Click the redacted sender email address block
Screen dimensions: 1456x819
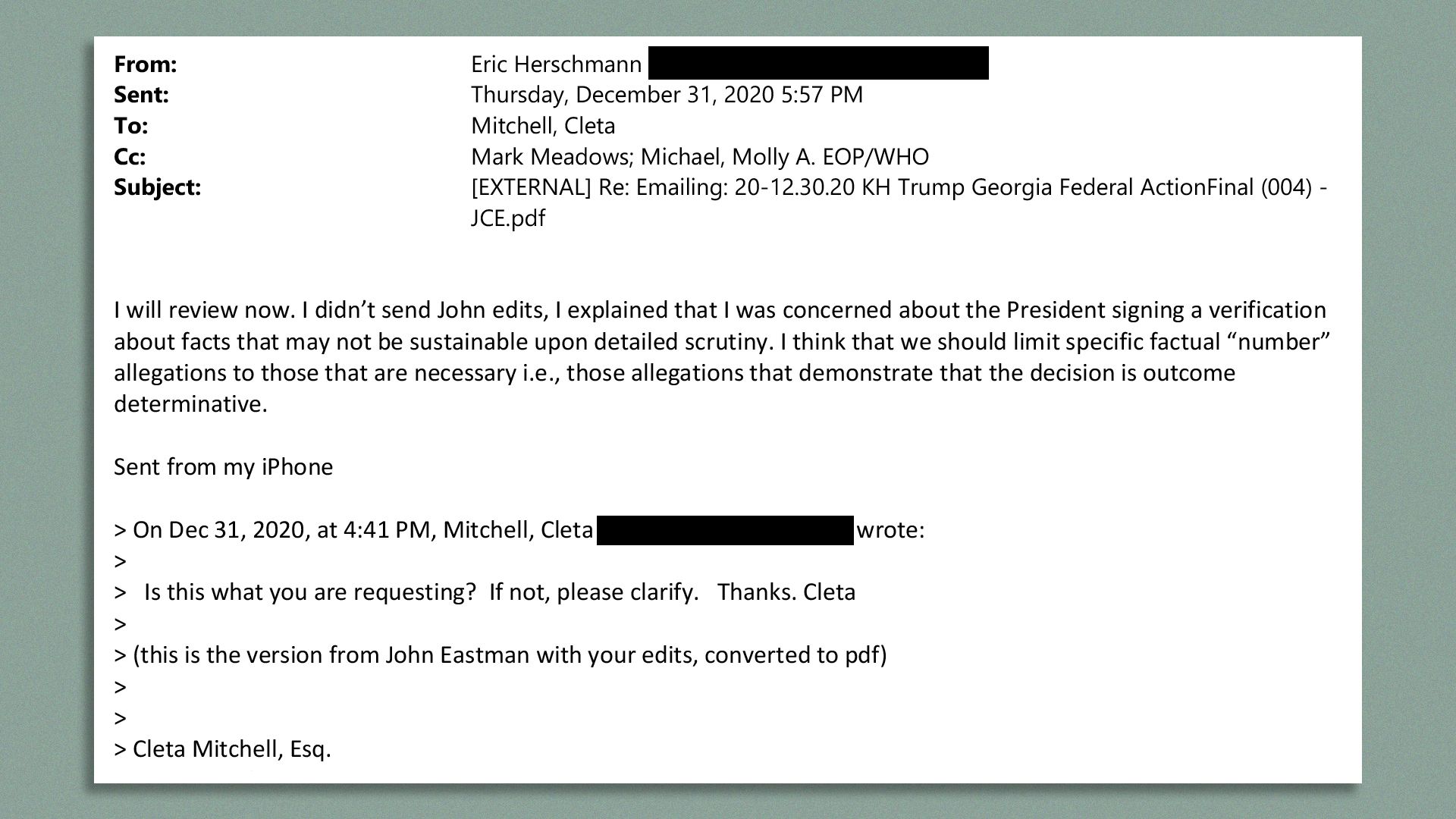800,63
